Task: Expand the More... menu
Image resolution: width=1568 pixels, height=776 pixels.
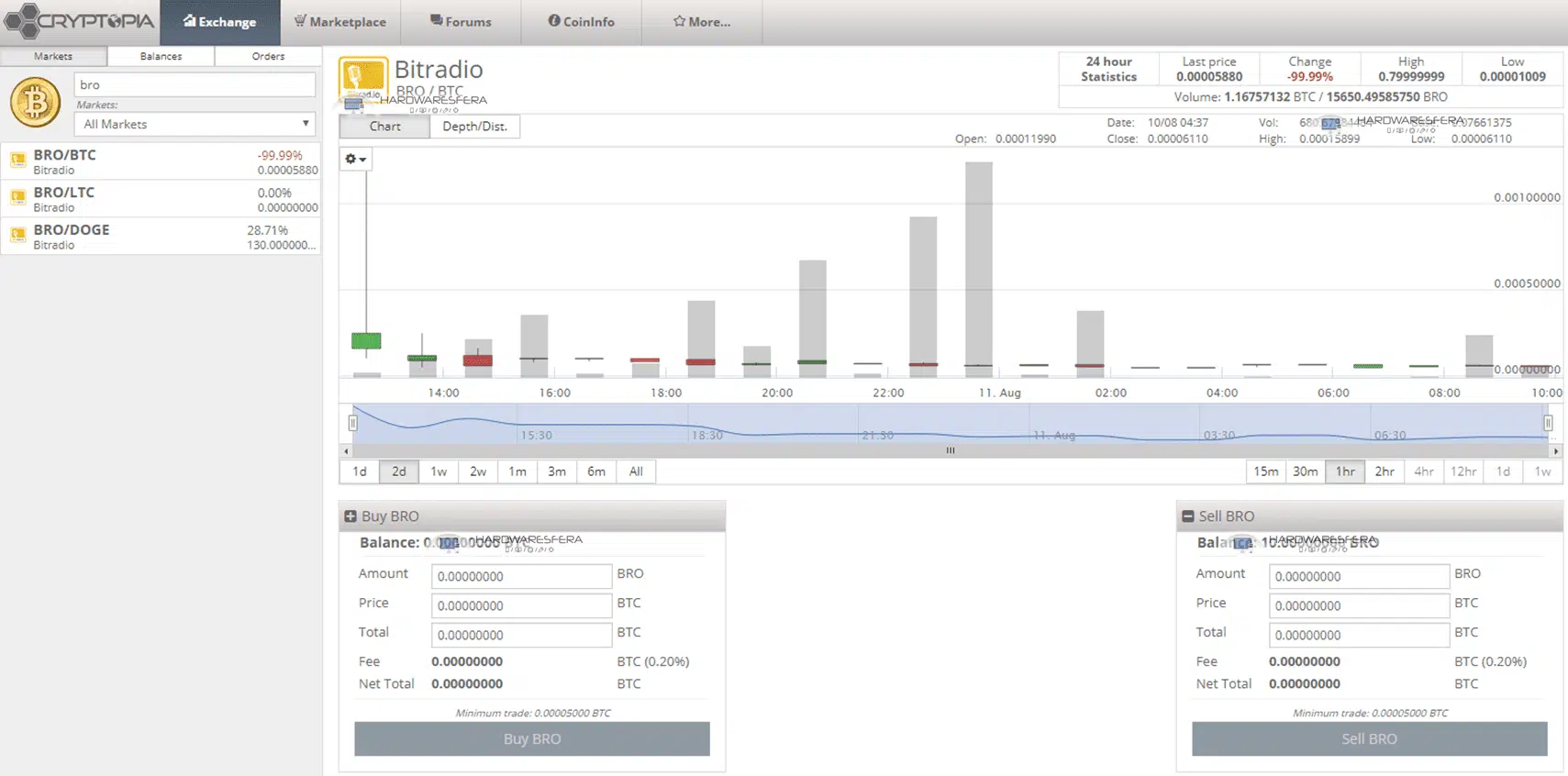Action: tap(702, 22)
